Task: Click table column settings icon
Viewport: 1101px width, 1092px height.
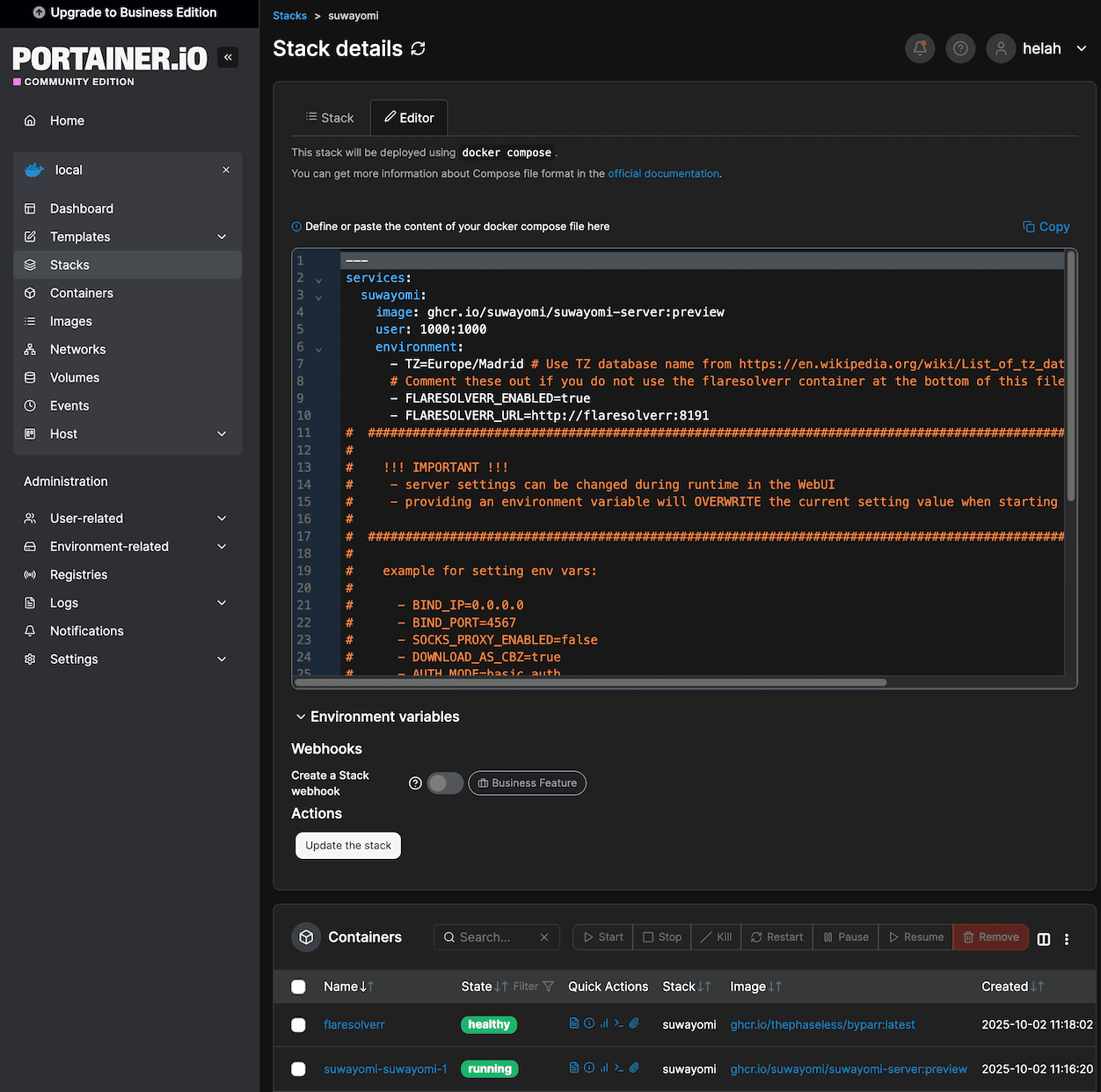Action: tap(1044, 938)
